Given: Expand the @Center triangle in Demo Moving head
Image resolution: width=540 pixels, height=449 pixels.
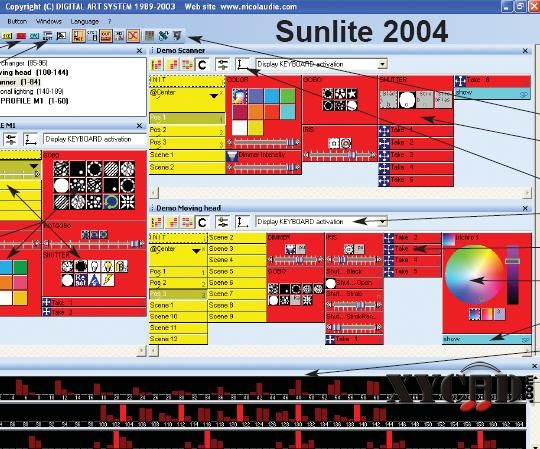Looking at the screenshot, I should point(196,251).
